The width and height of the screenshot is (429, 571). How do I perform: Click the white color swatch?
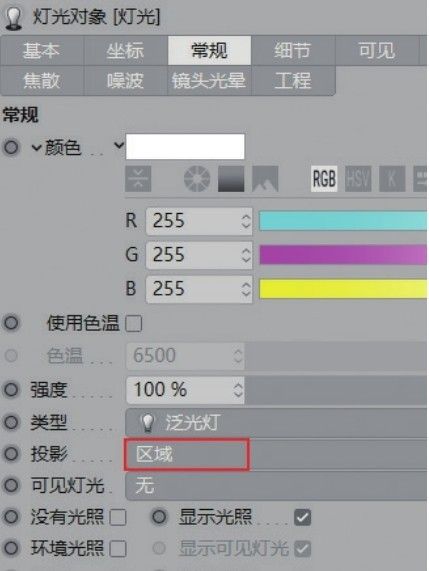click(185, 146)
